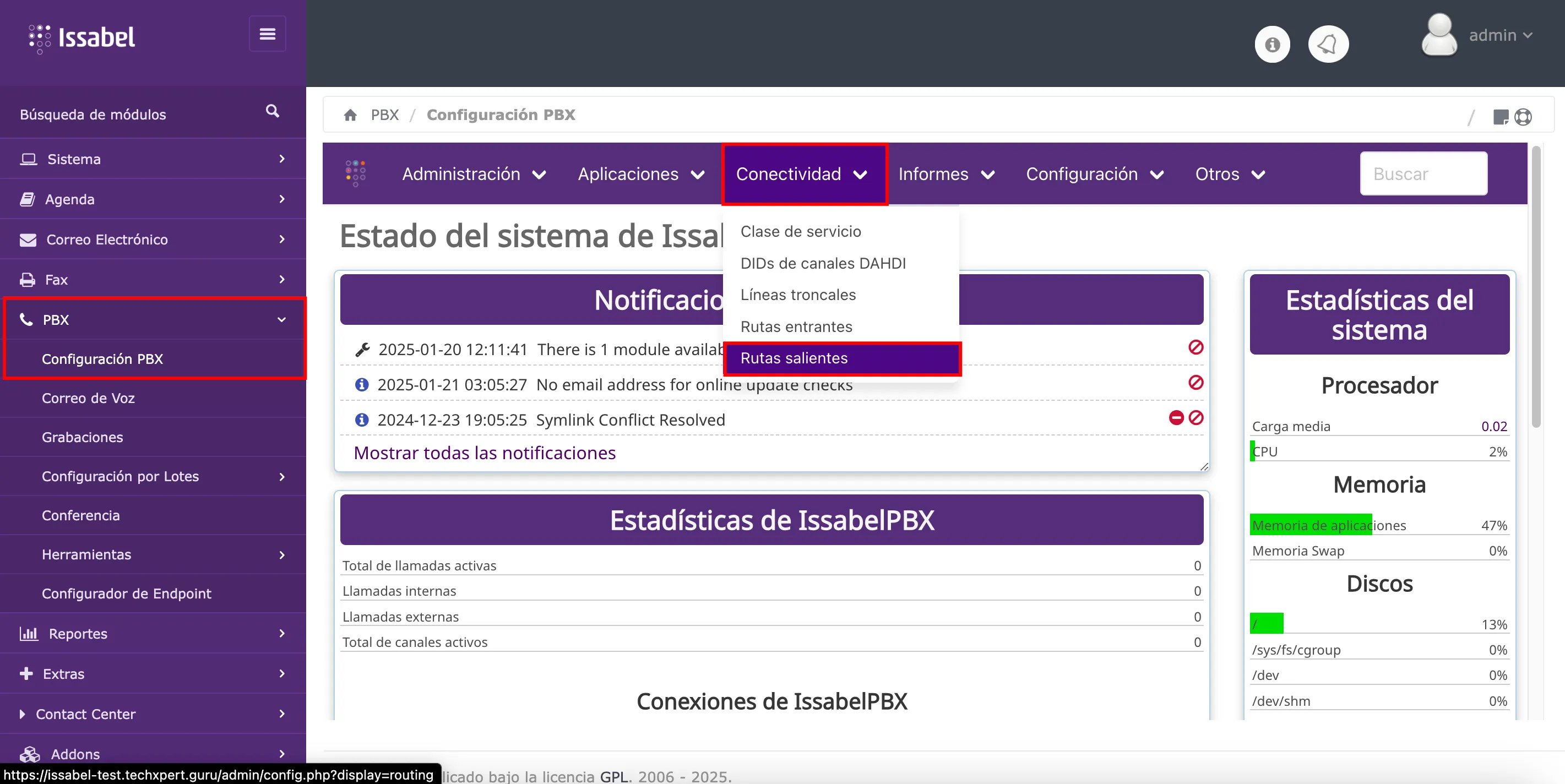Delete the Symlink Conflict Resolved notification
This screenshot has height=784, width=1565.
[1176, 418]
